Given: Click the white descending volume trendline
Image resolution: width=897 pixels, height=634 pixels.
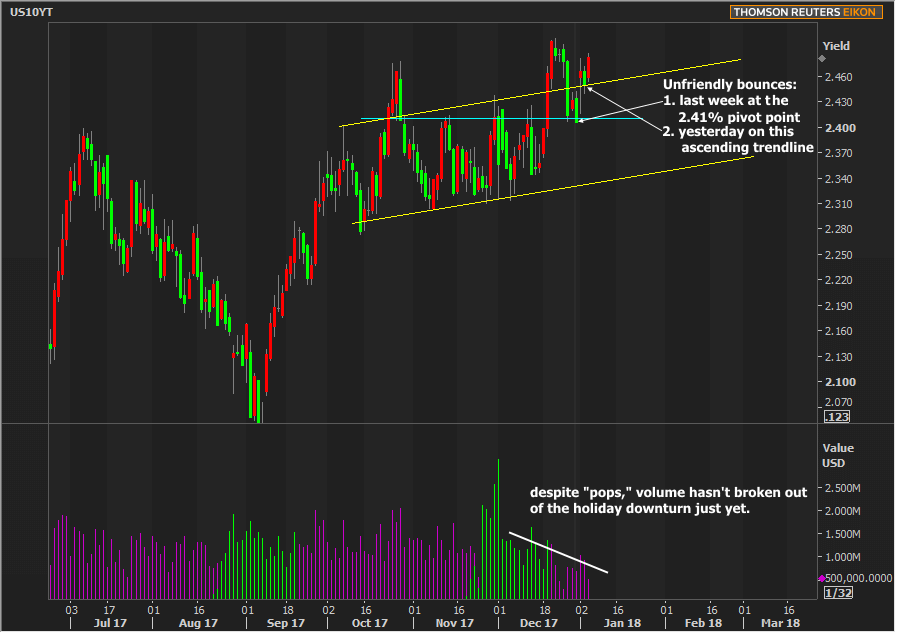Looking at the screenshot, I should [558, 553].
